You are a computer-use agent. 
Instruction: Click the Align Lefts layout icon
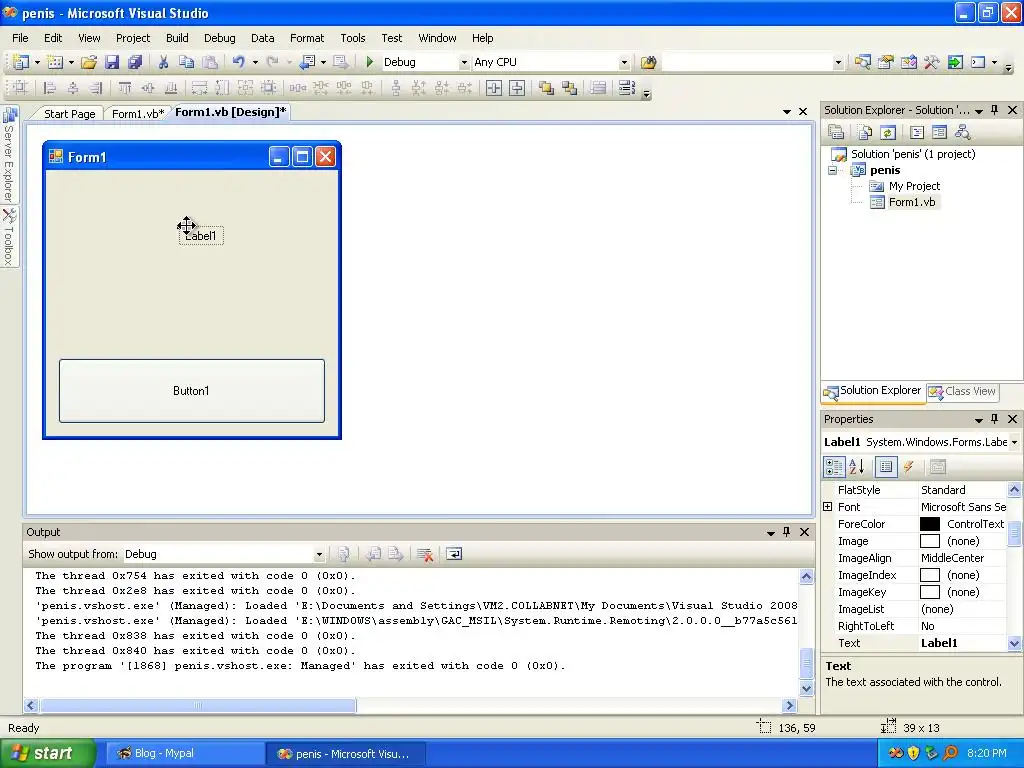click(x=49, y=88)
